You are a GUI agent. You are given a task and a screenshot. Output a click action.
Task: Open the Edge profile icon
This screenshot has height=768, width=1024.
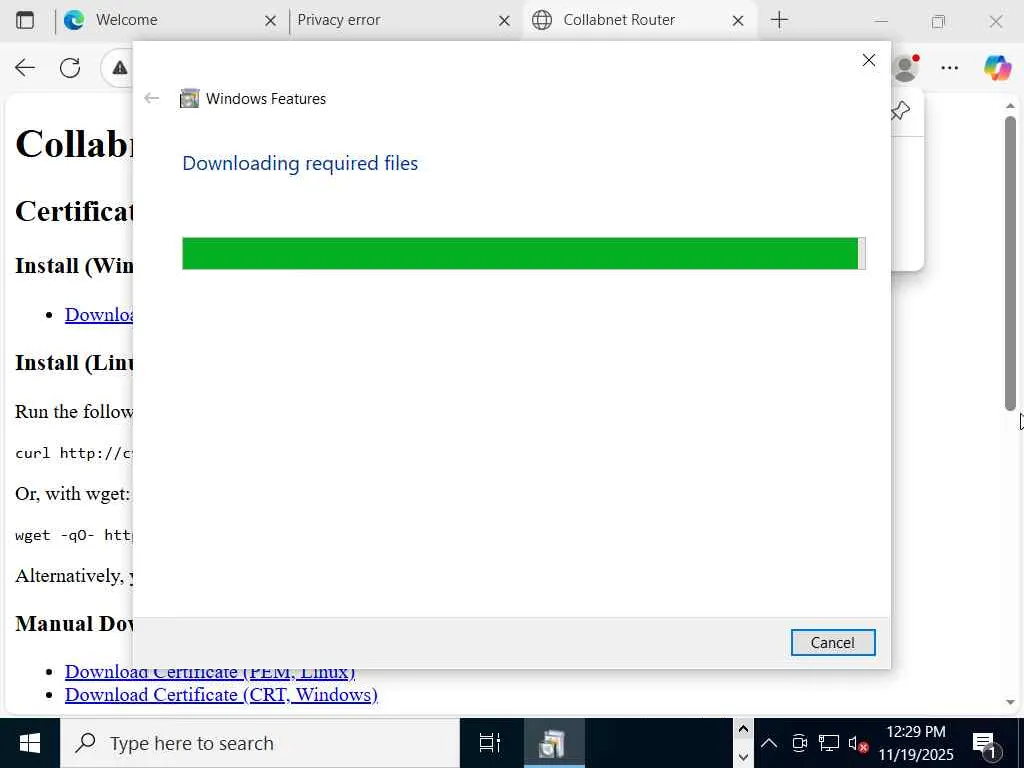coord(906,67)
